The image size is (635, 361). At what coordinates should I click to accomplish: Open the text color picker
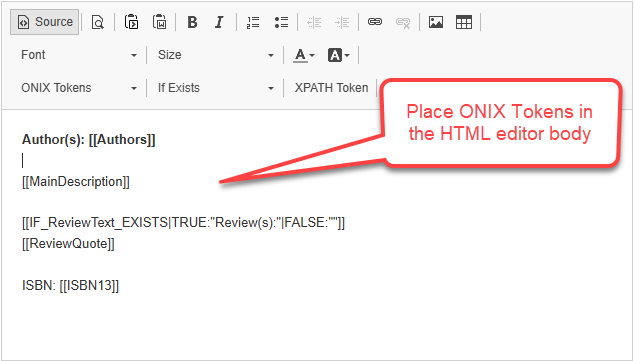tap(304, 55)
